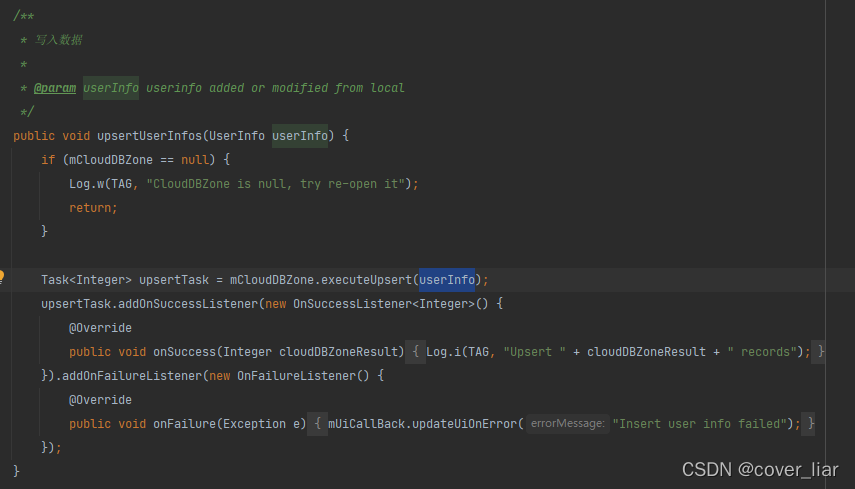Click the Log.w call
Screen dimensions: 855x489
(87, 184)
